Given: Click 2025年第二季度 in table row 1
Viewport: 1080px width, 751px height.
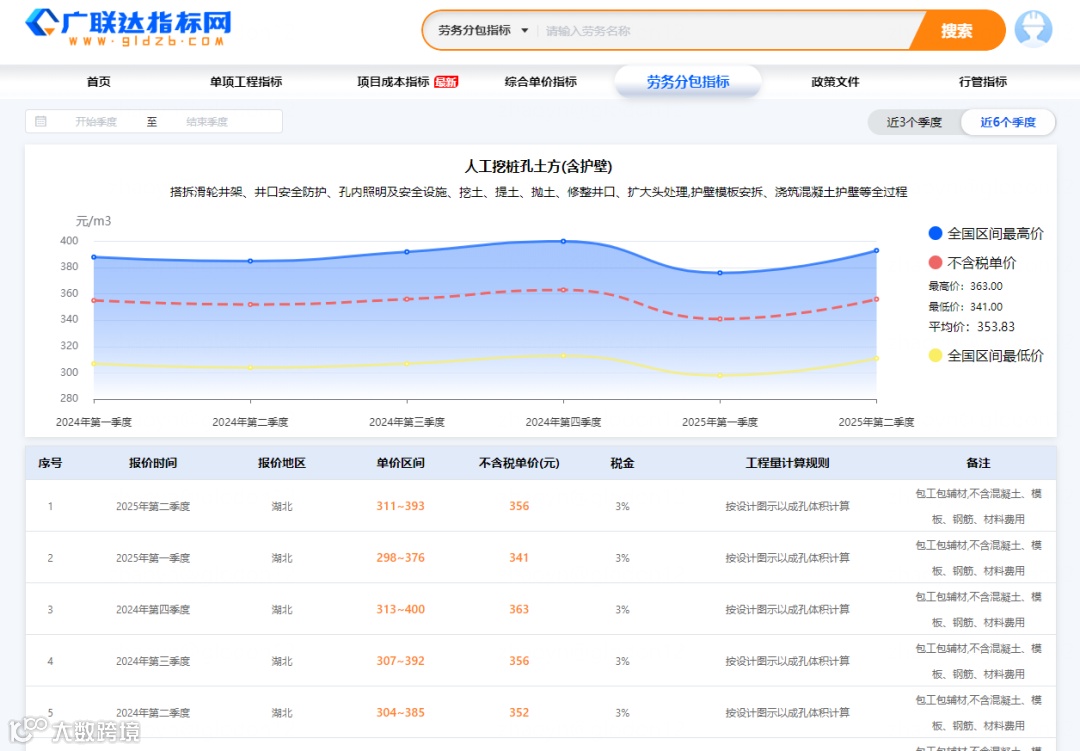Looking at the screenshot, I should coord(153,506).
